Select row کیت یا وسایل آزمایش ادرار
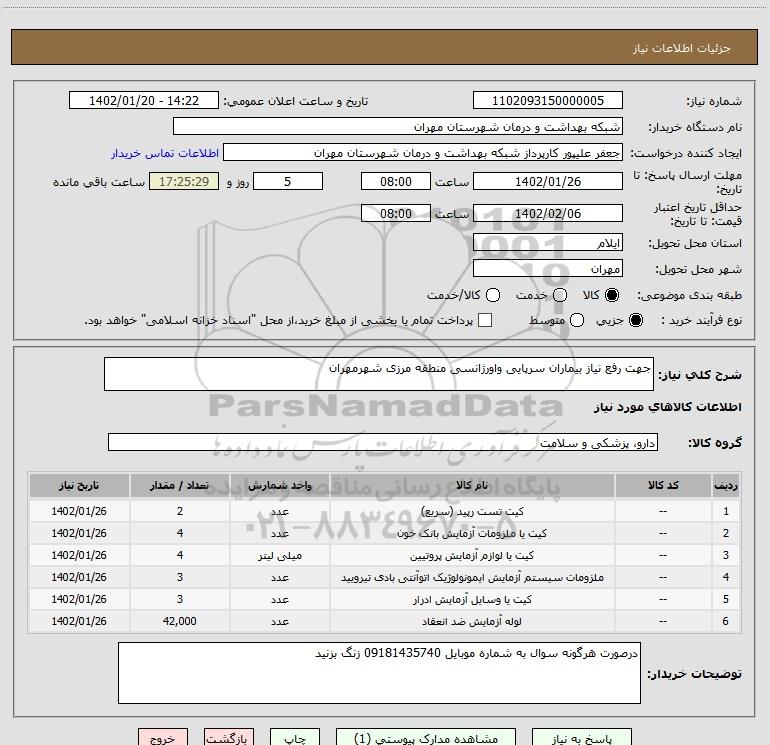 [x=385, y=599]
